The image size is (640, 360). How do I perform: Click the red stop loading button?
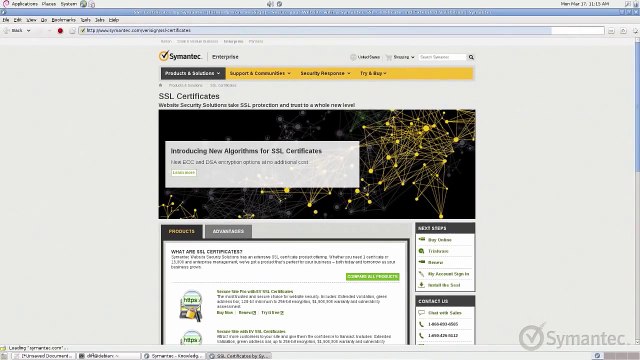(x=60, y=31)
